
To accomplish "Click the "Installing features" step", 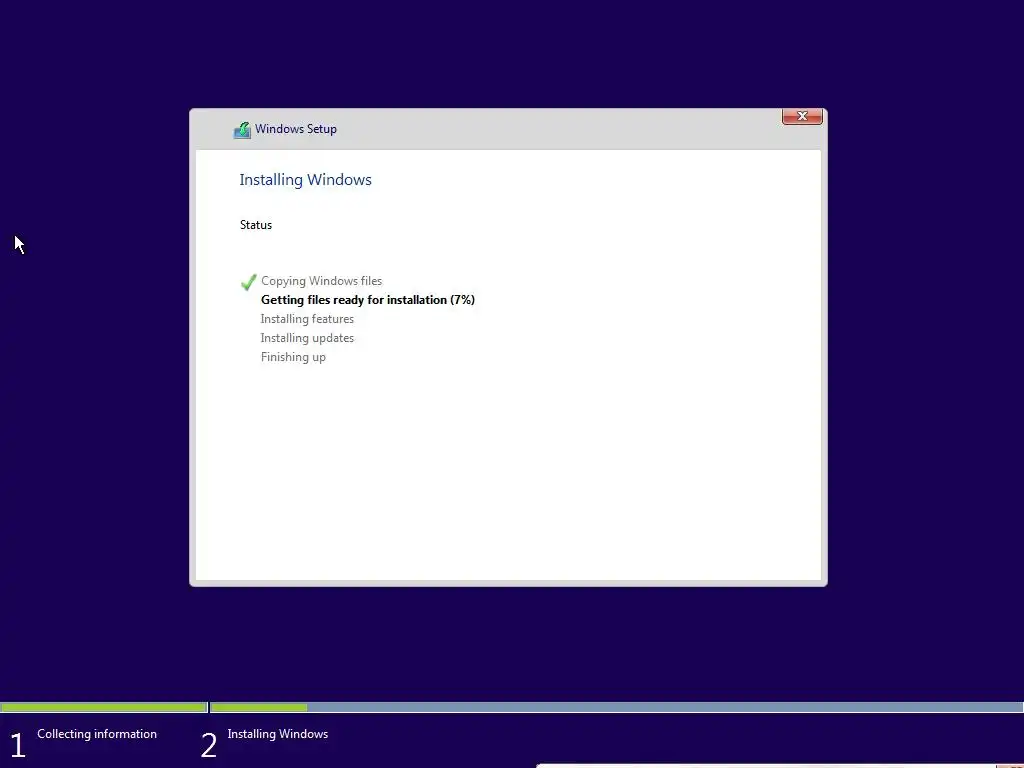I will click(x=307, y=319).
